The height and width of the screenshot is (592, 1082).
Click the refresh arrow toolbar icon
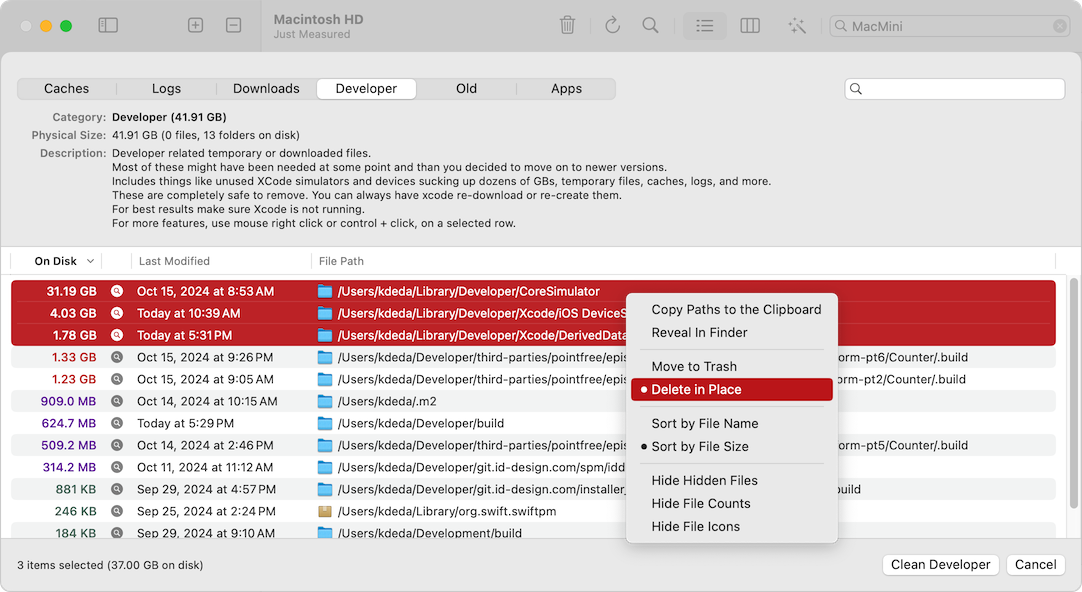[612, 26]
